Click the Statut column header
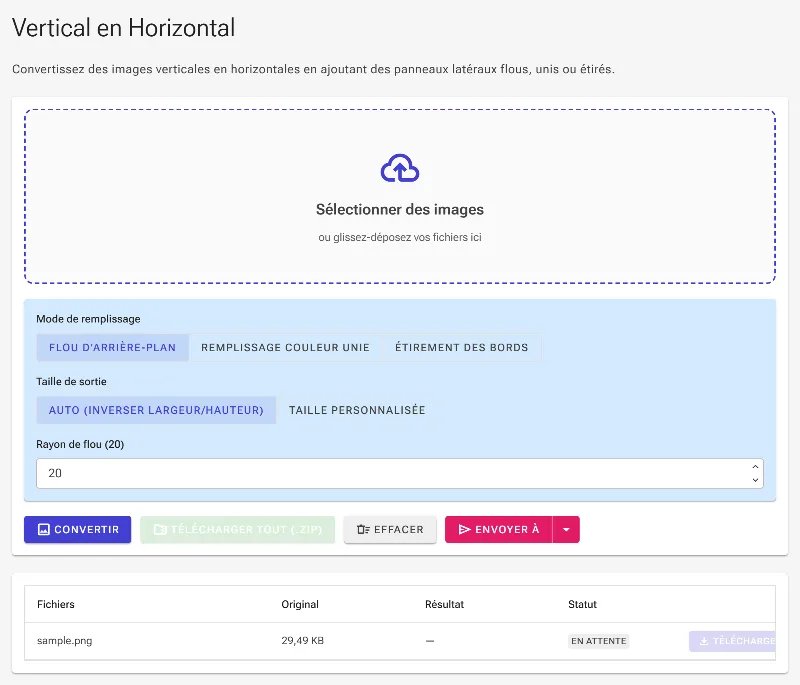 pos(582,604)
